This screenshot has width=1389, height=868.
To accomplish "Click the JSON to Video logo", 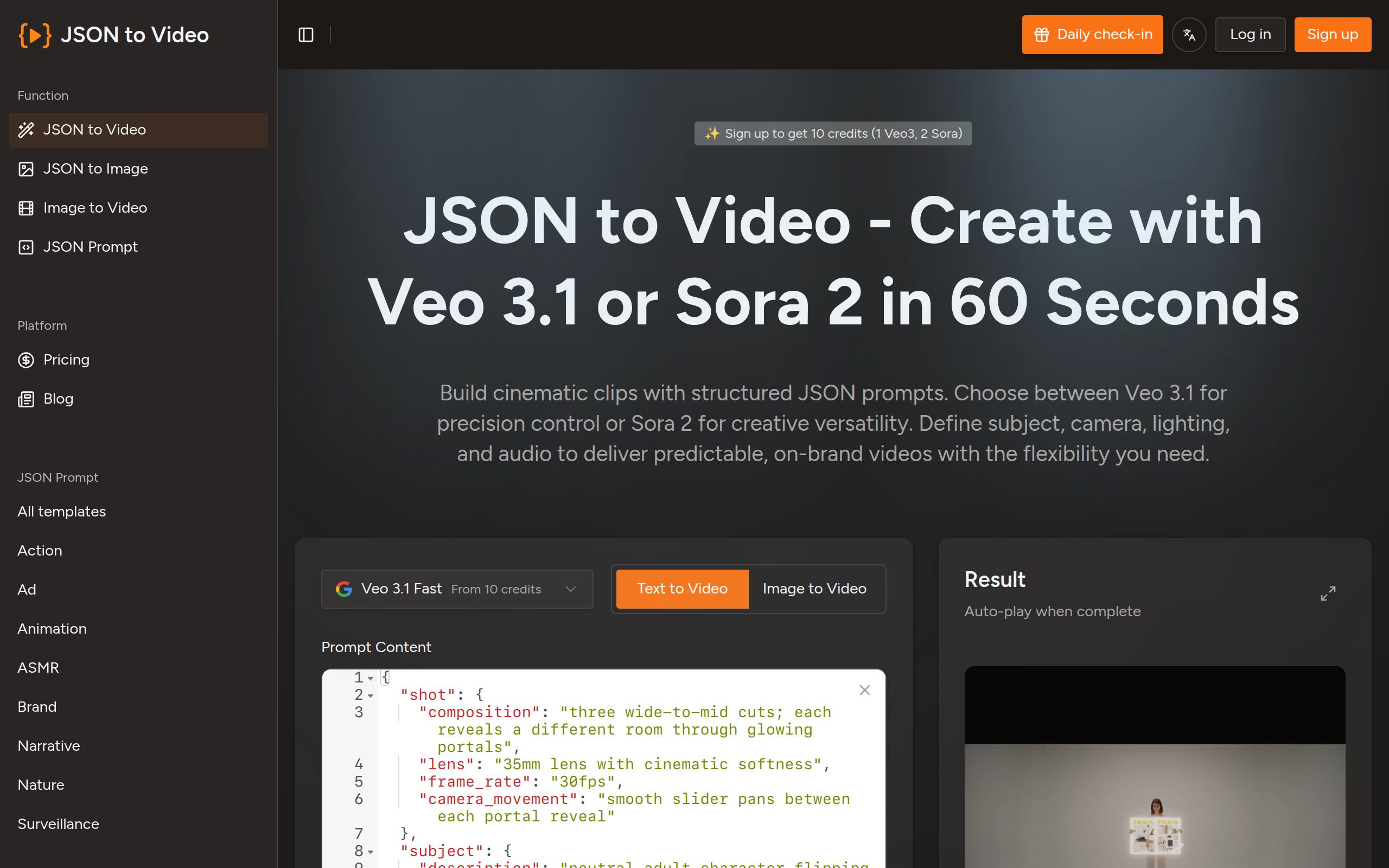I will coord(113,34).
